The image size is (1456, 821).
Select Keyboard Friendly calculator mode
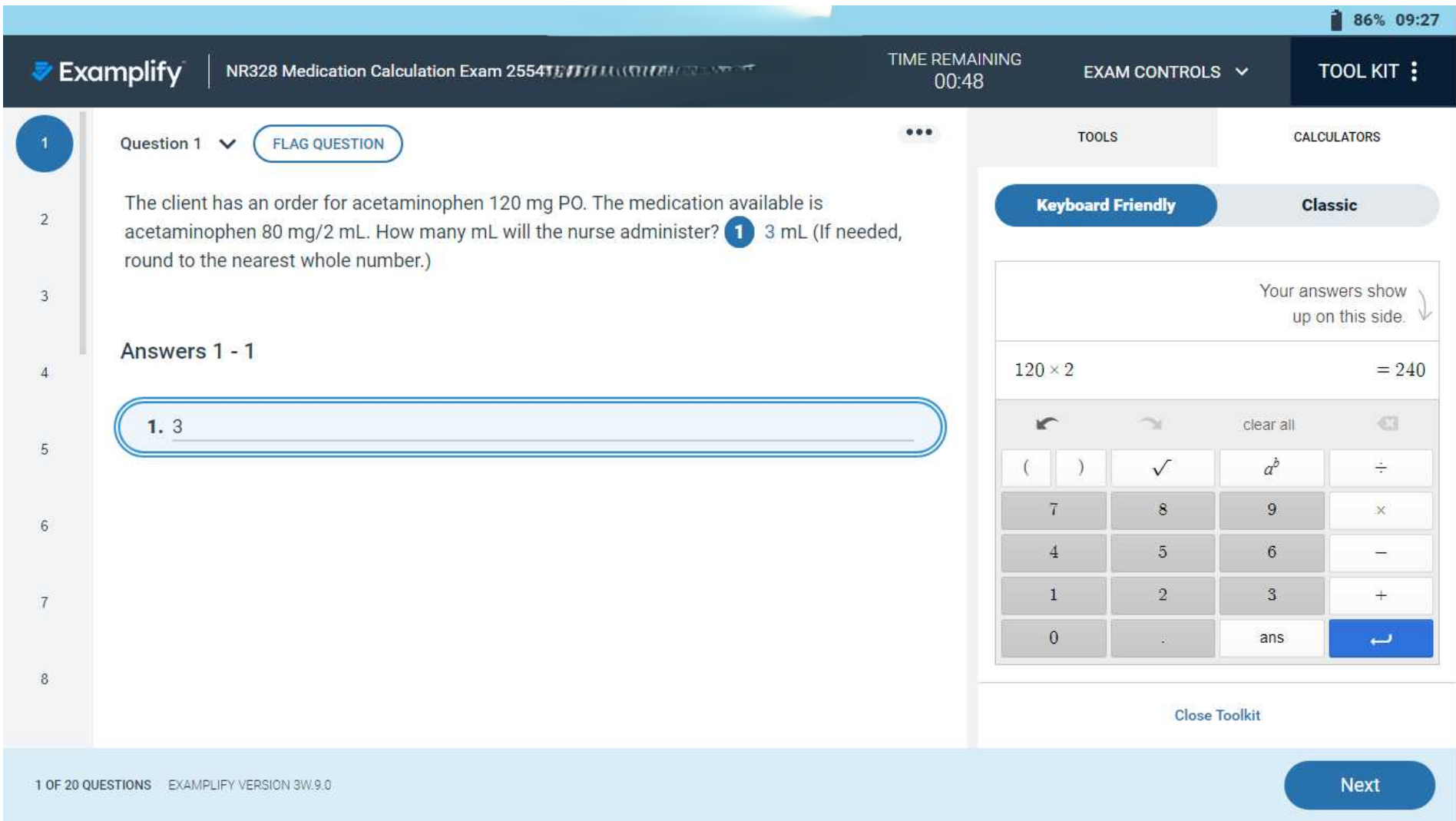coord(1105,205)
